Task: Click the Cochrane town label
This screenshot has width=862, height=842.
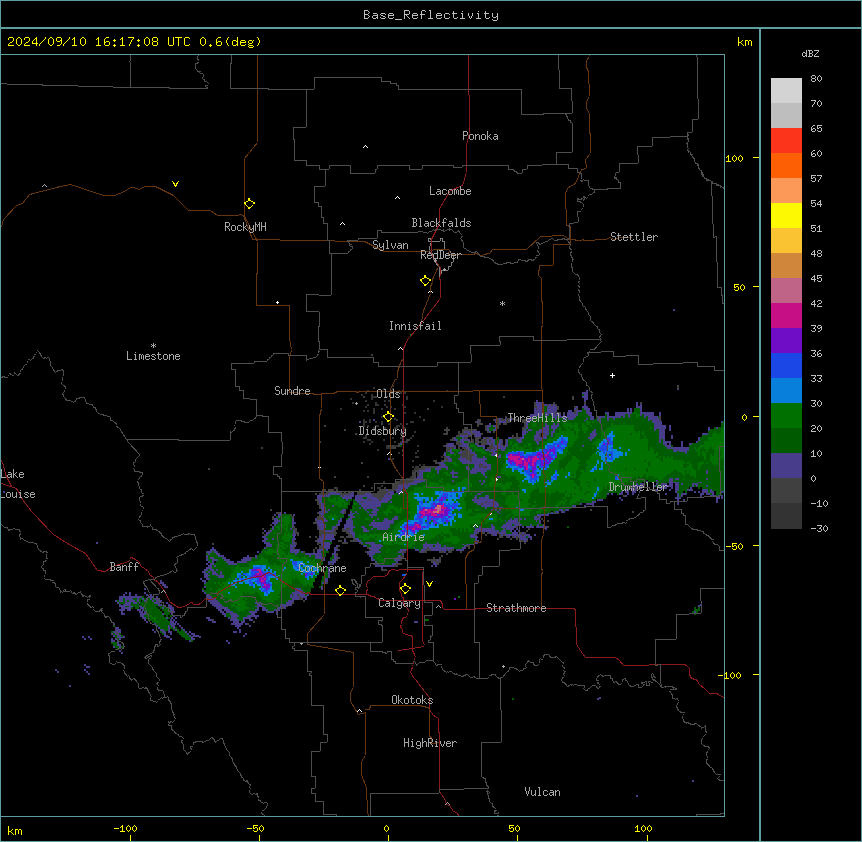Action: pos(322,568)
